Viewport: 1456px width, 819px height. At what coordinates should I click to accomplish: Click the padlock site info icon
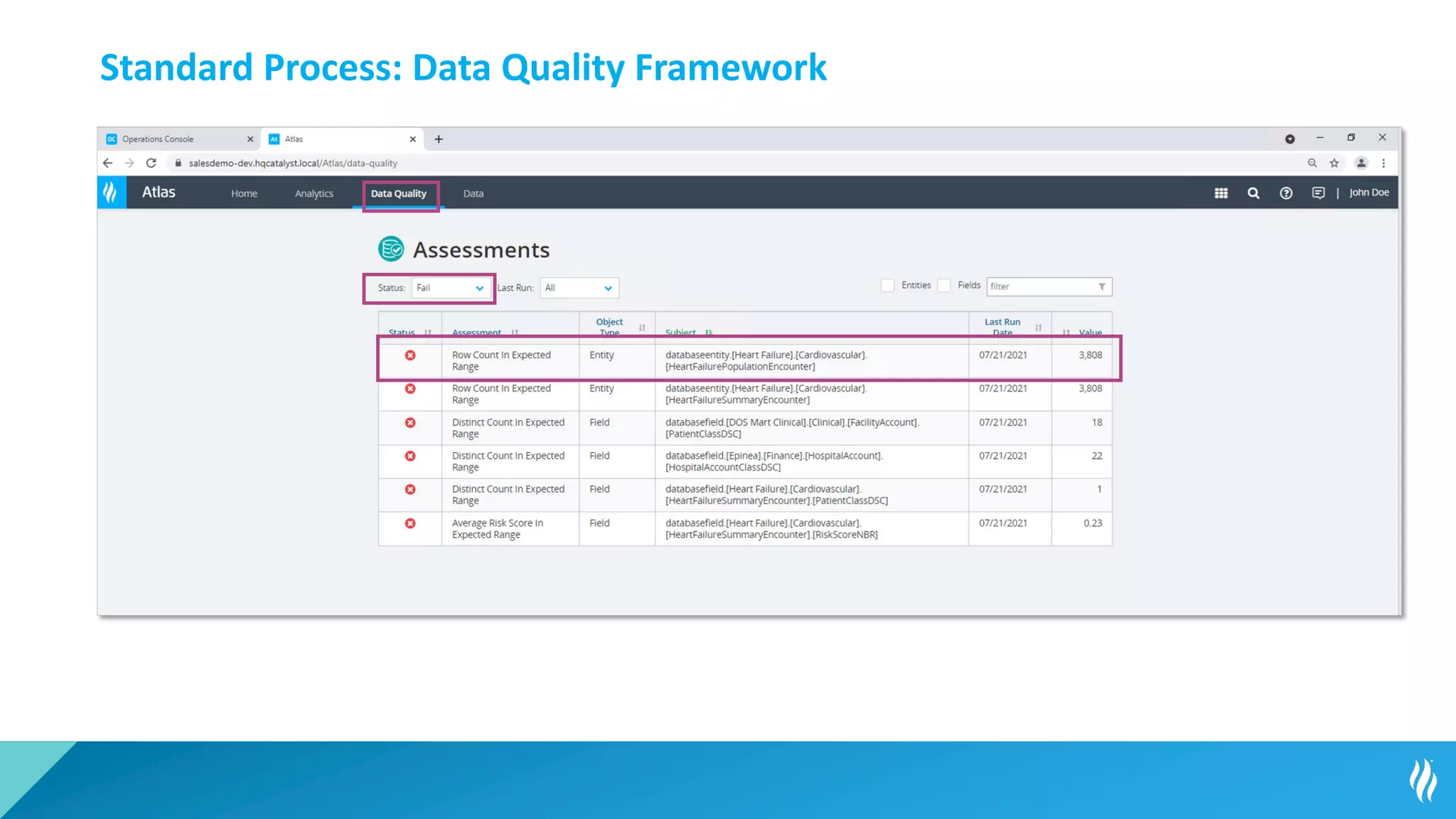pyautogui.click(x=178, y=163)
